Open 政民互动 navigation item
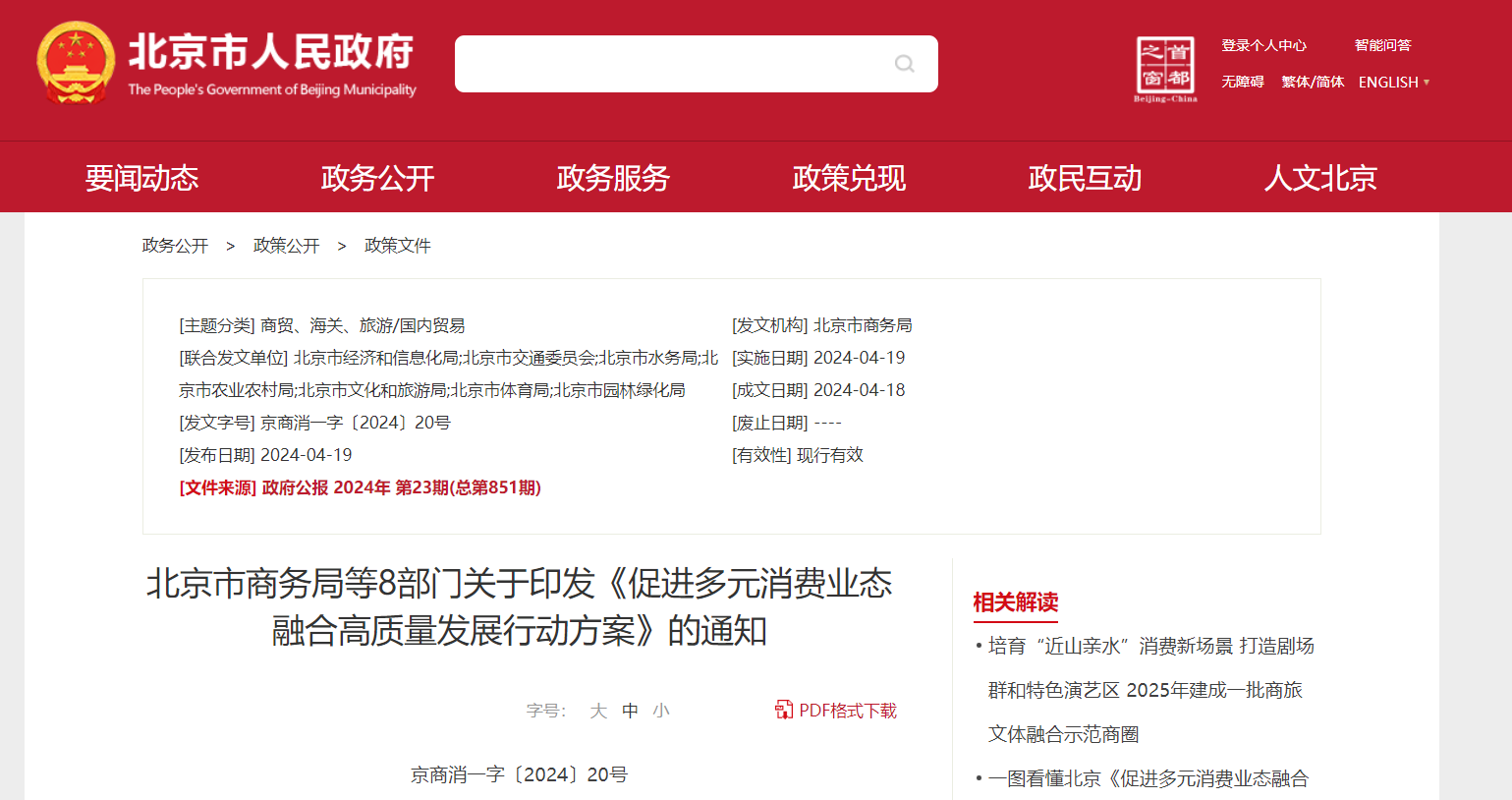Screen dimensions: 1512x800 pyautogui.click(x=1085, y=178)
